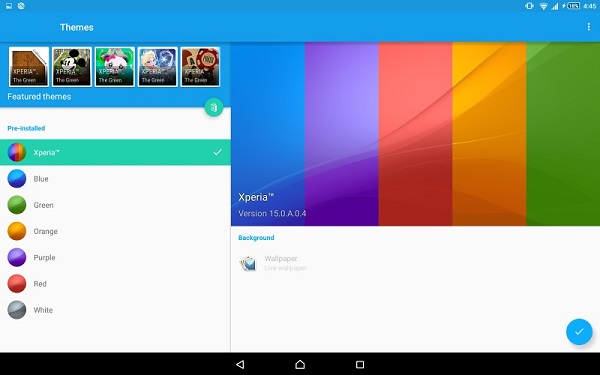Choose the Orange theme sphere icon
Image resolution: width=600 pixels, height=375 pixels.
[17, 231]
